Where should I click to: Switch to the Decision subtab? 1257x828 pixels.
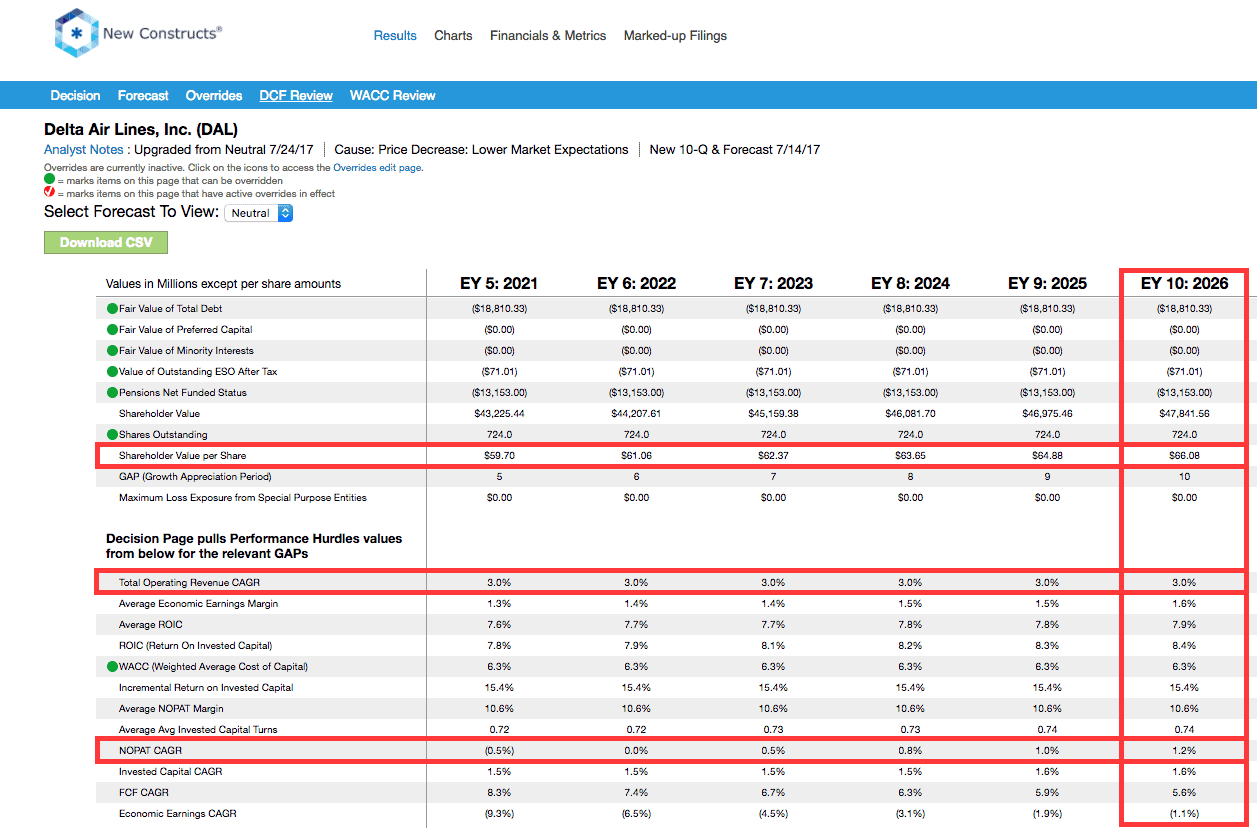[76, 96]
